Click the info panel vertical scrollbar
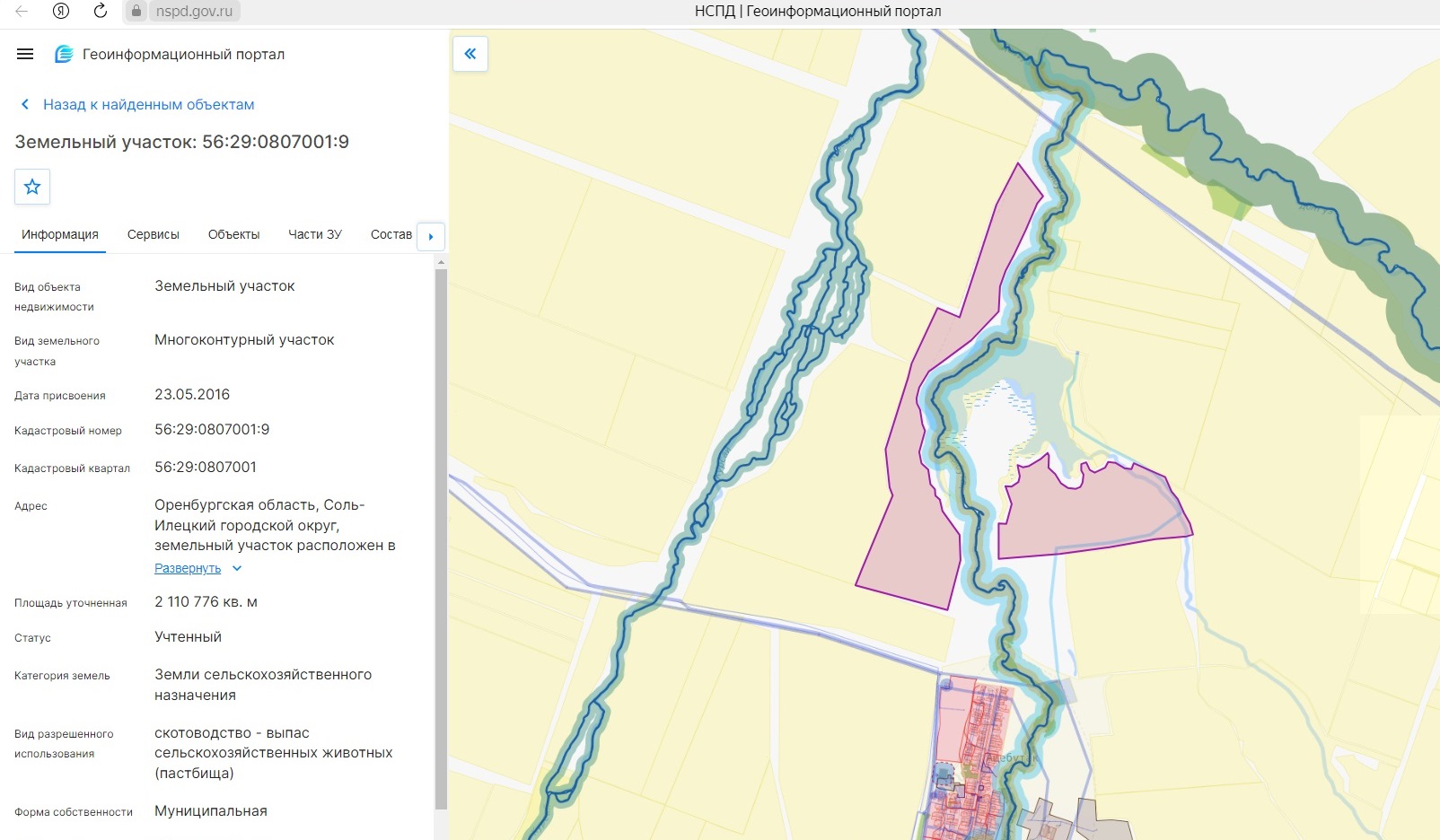Screen dimensions: 1440x840 coord(441,538)
